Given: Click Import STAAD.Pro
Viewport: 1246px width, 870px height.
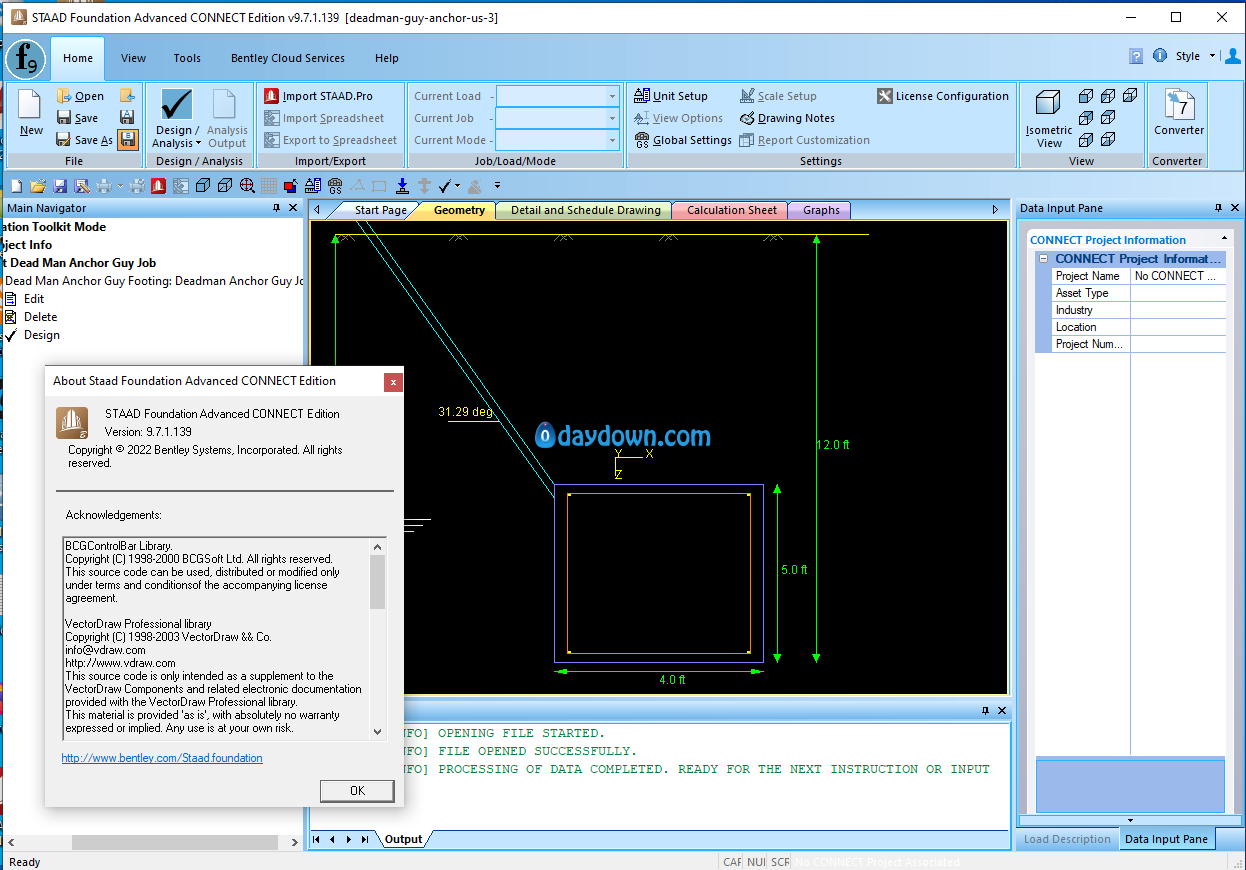Looking at the screenshot, I should click(319, 96).
